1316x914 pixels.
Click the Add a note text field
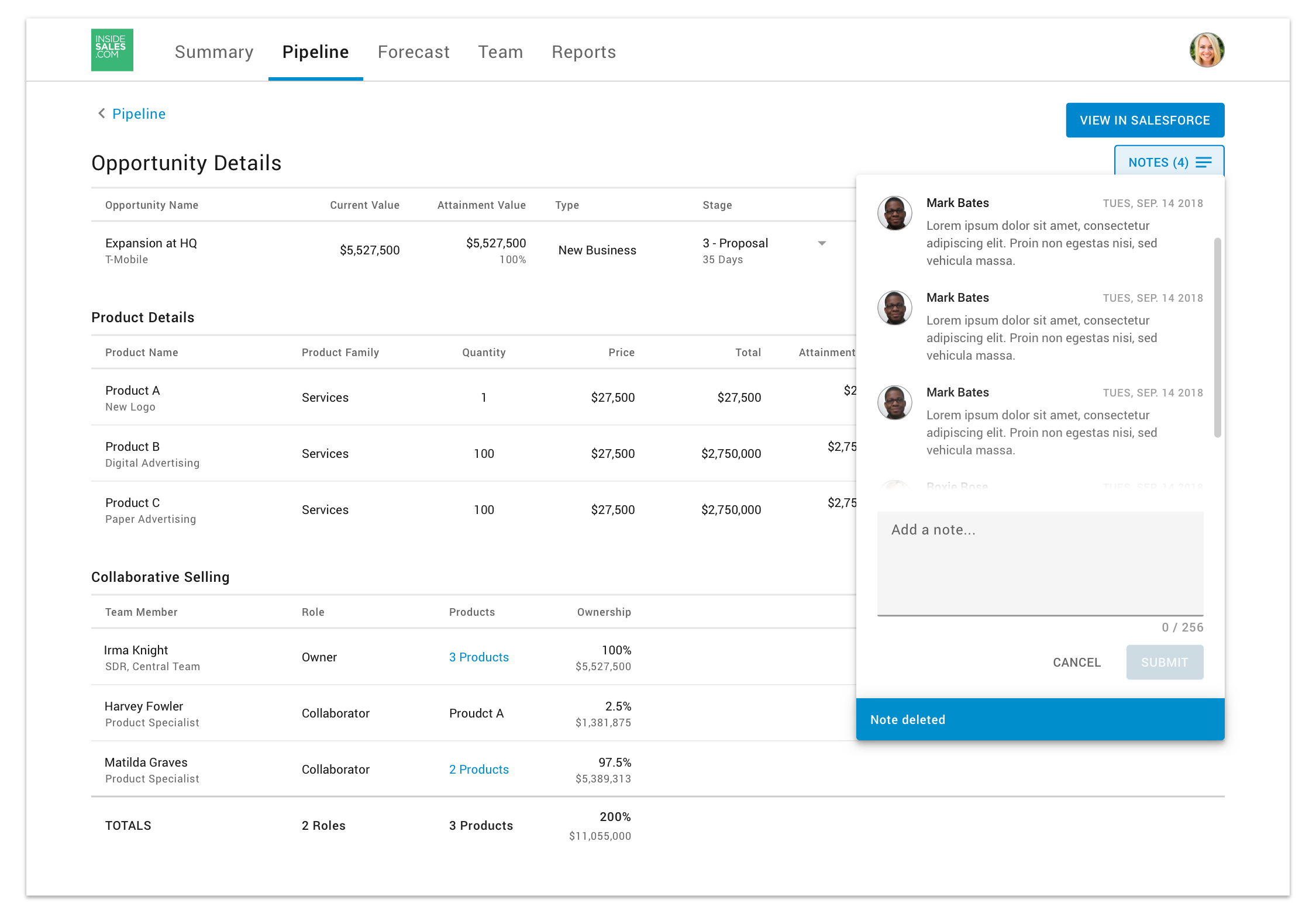click(x=1040, y=563)
